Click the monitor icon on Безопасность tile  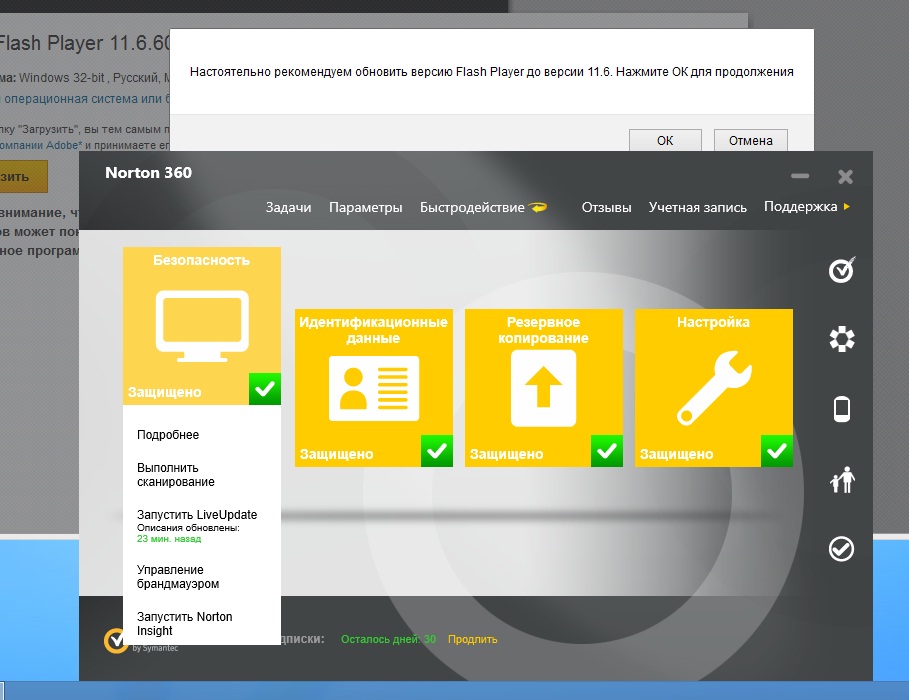coord(202,326)
